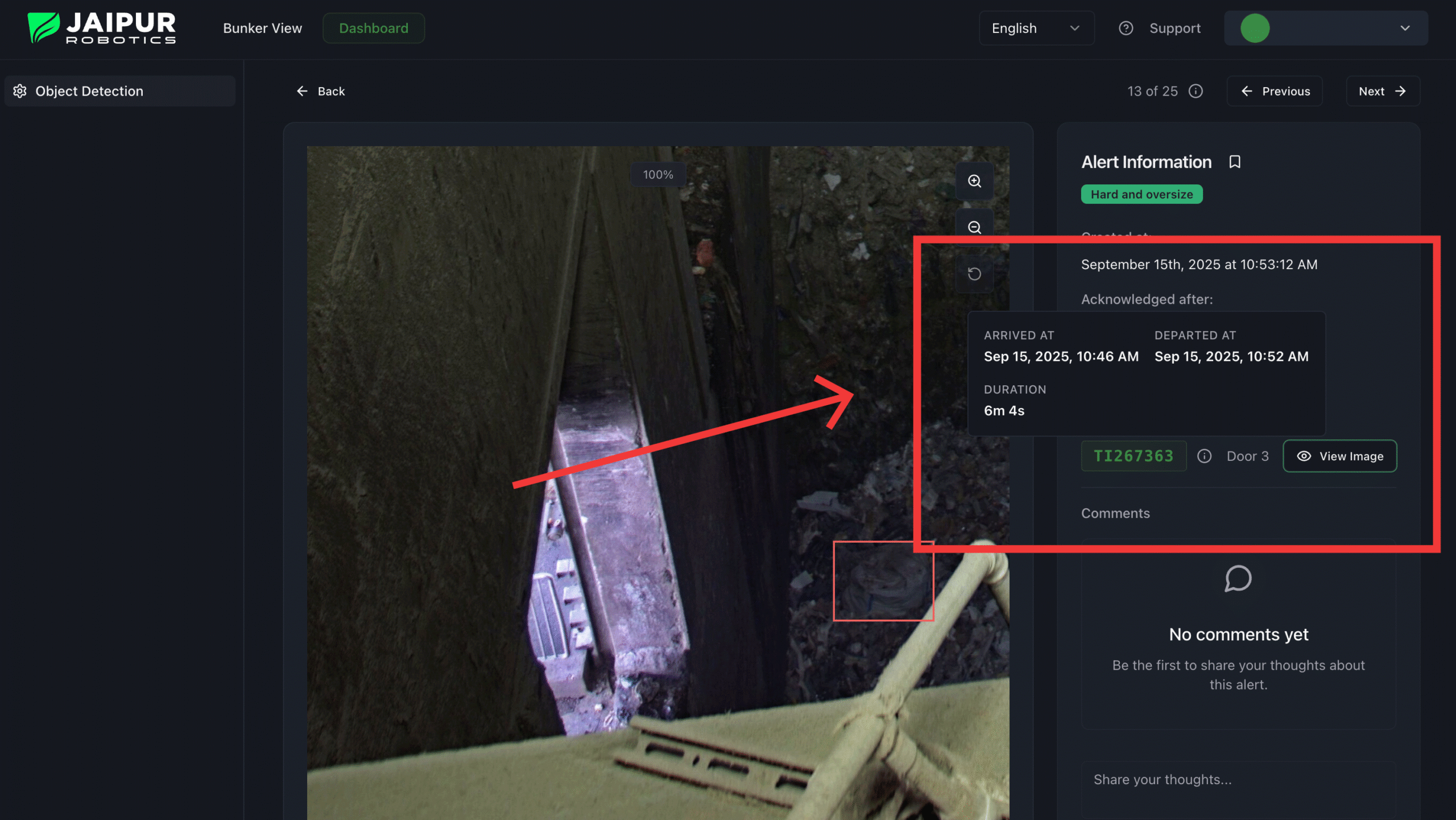Screen dimensions: 1456x820
Task: Click the Object Detection gear icon
Action: click(x=20, y=91)
